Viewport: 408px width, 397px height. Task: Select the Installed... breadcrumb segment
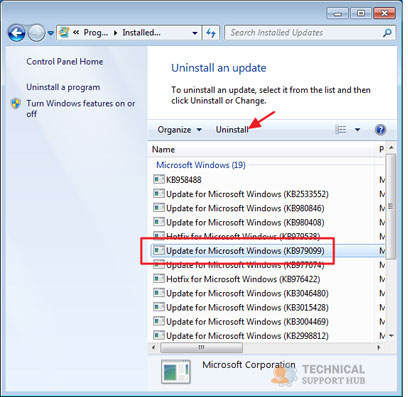click(141, 33)
